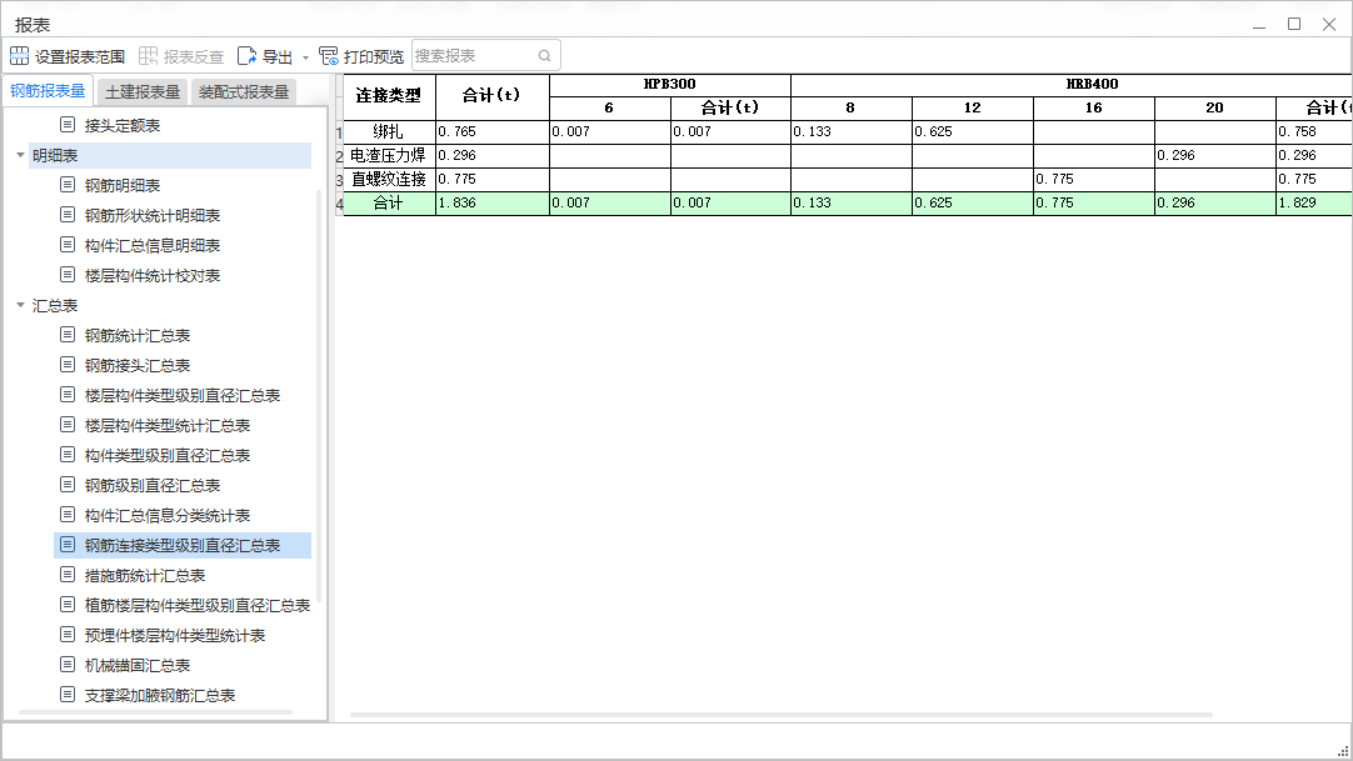This screenshot has height=761, width=1353.
Task: Switch to the 土建报表量 tab
Action: pos(143,92)
